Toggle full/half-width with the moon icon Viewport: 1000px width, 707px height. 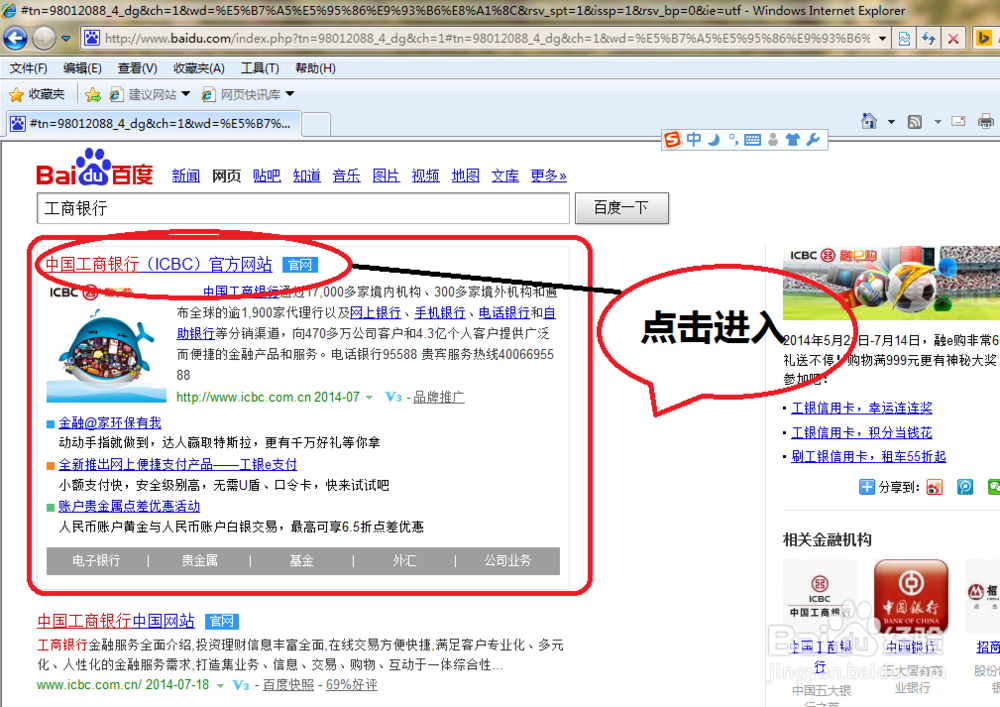tap(713, 139)
